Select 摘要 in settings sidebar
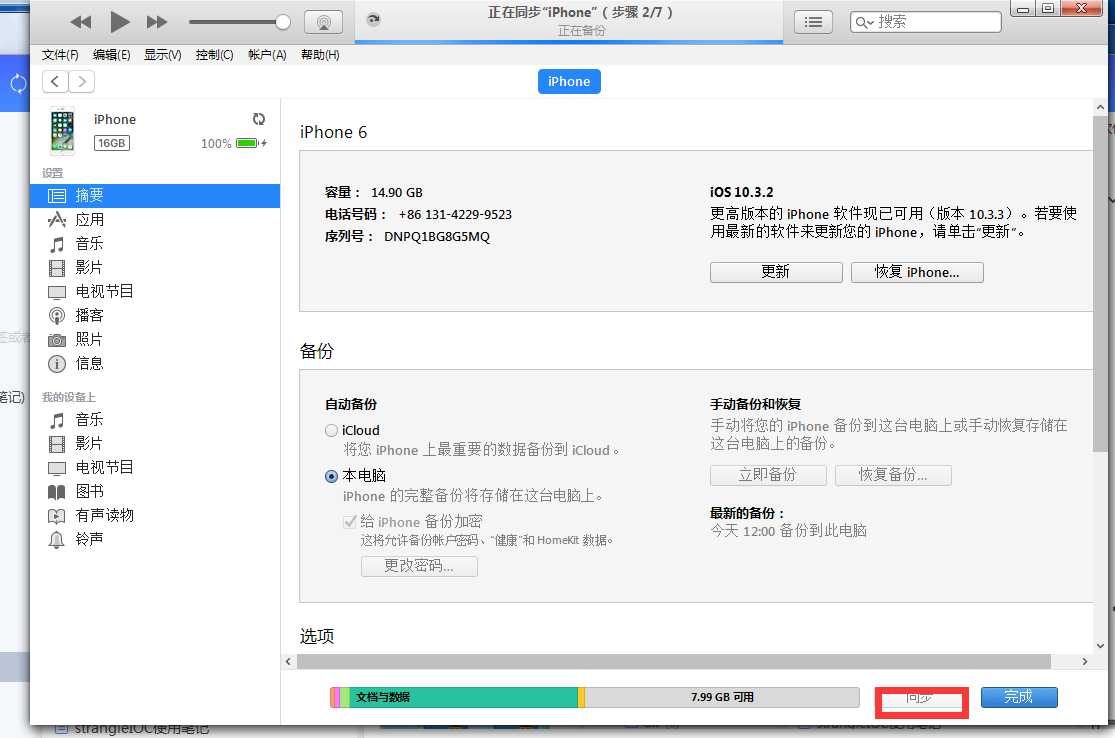The width and height of the screenshot is (1115, 738). (x=155, y=196)
